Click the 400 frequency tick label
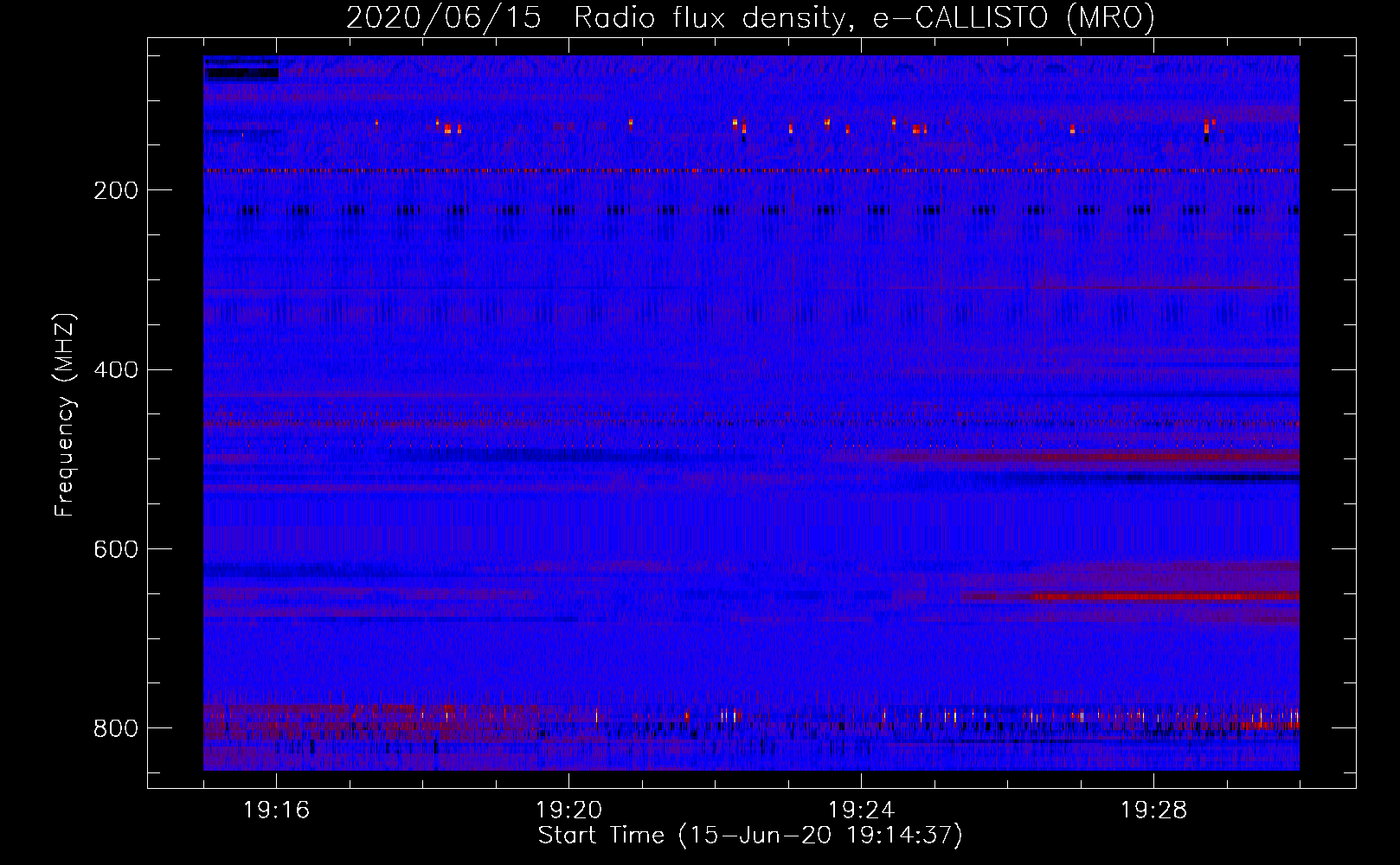 [116, 370]
